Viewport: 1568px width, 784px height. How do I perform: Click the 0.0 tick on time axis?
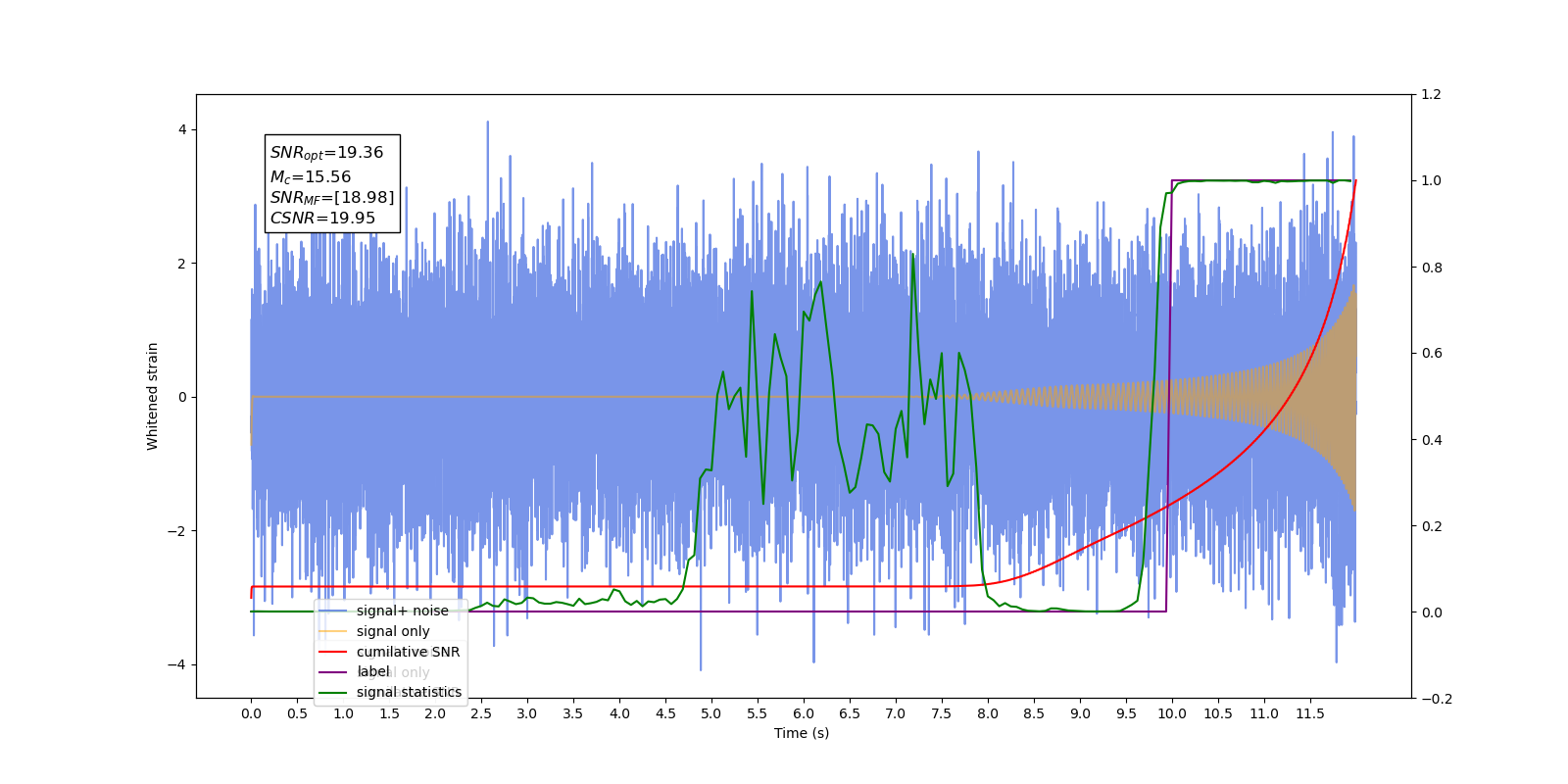251,713
